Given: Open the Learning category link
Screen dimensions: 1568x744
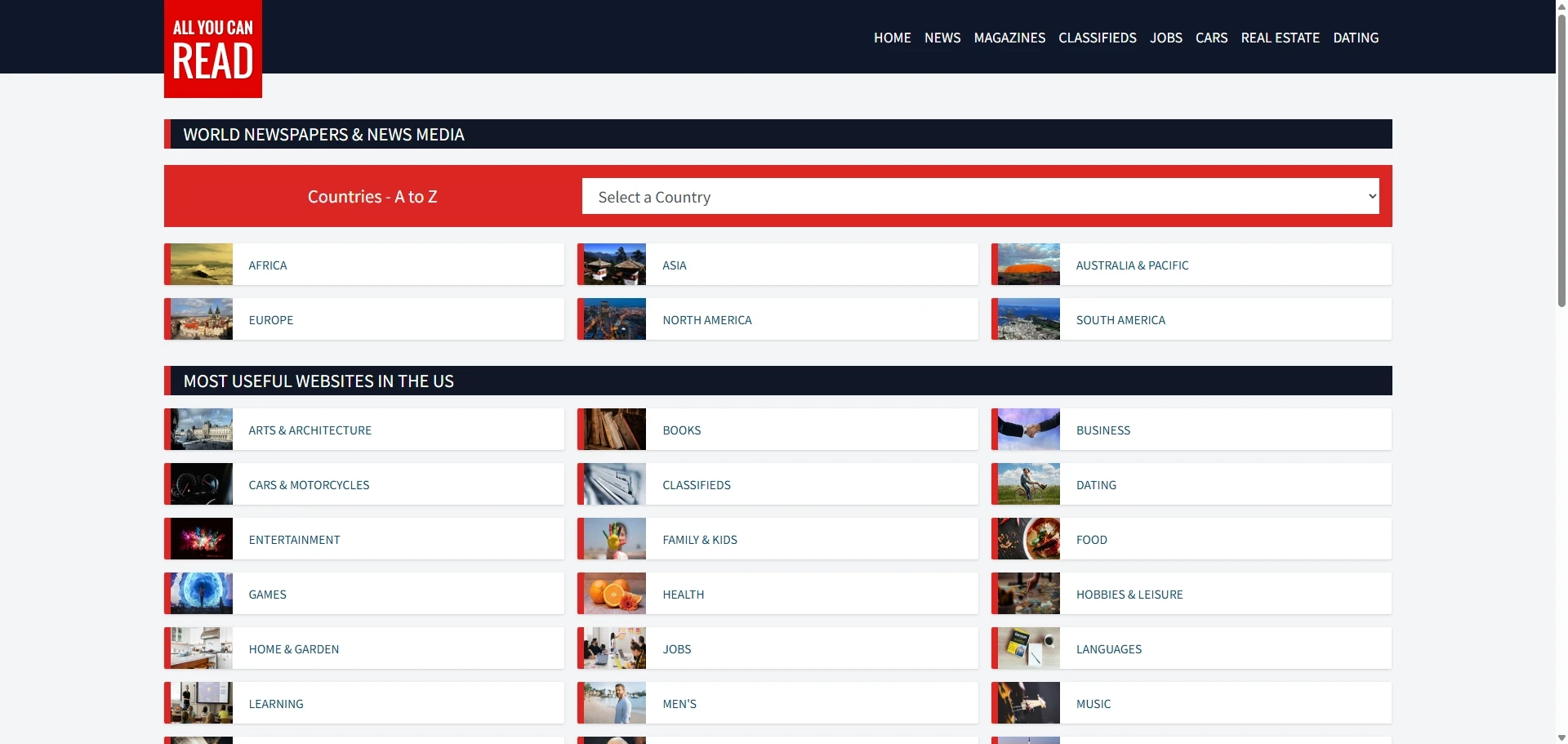Looking at the screenshot, I should (x=276, y=704).
